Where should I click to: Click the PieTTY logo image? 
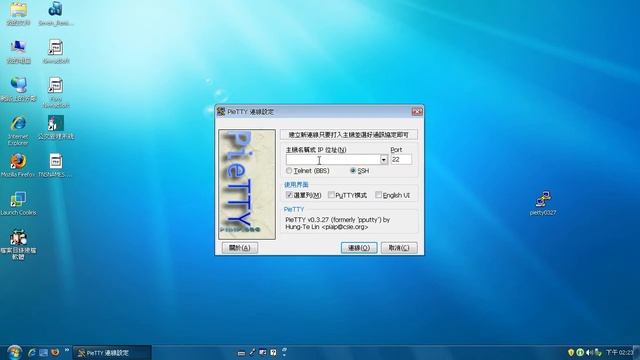247,184
